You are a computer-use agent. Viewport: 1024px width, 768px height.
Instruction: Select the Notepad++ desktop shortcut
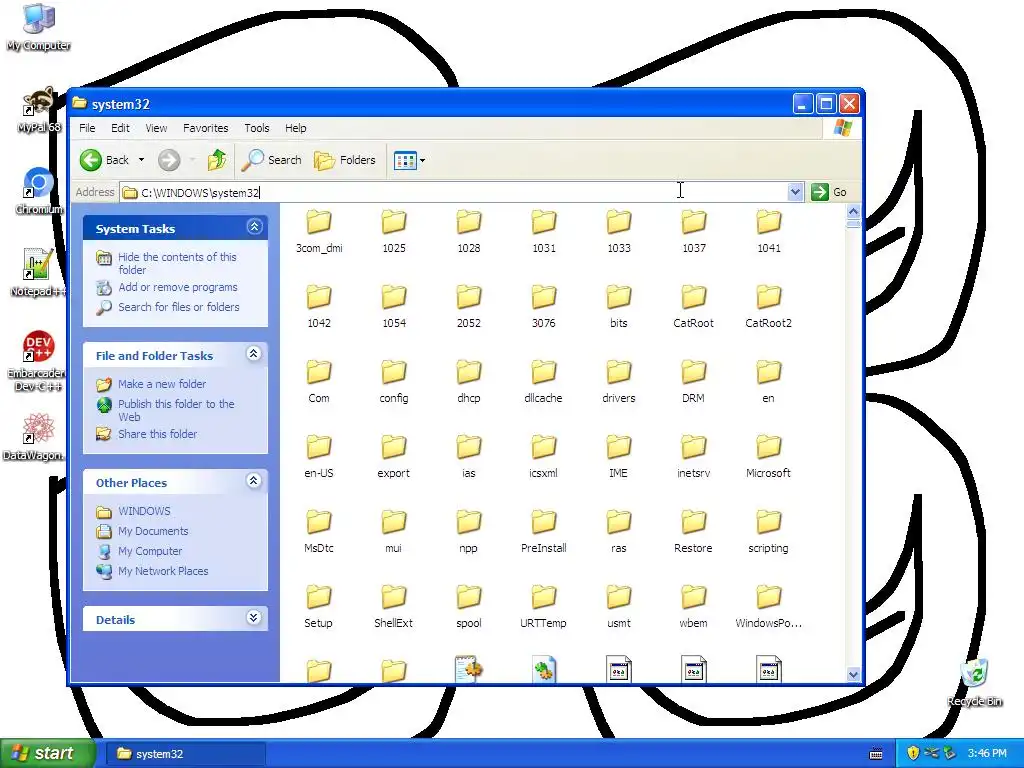(x=39, y=273)
